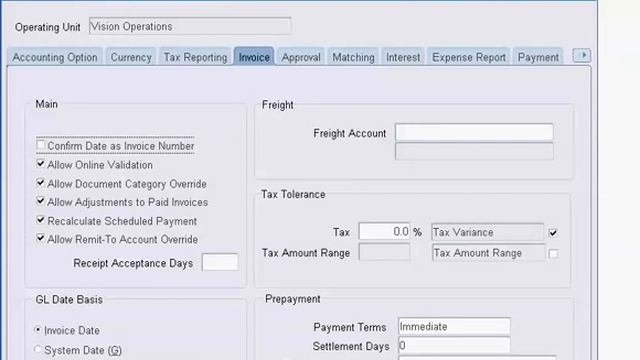Image resolution: width=640 pixels, height=360 pixels.
Task: Switch to the Interest tab
Action: pos(403,57)
